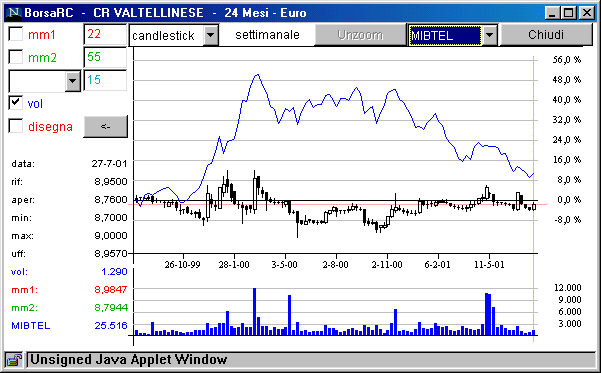The width and height of the screenshot is (601, 373).
Task: Click the 2-8-00 date axis label
Action: [335, 265]
